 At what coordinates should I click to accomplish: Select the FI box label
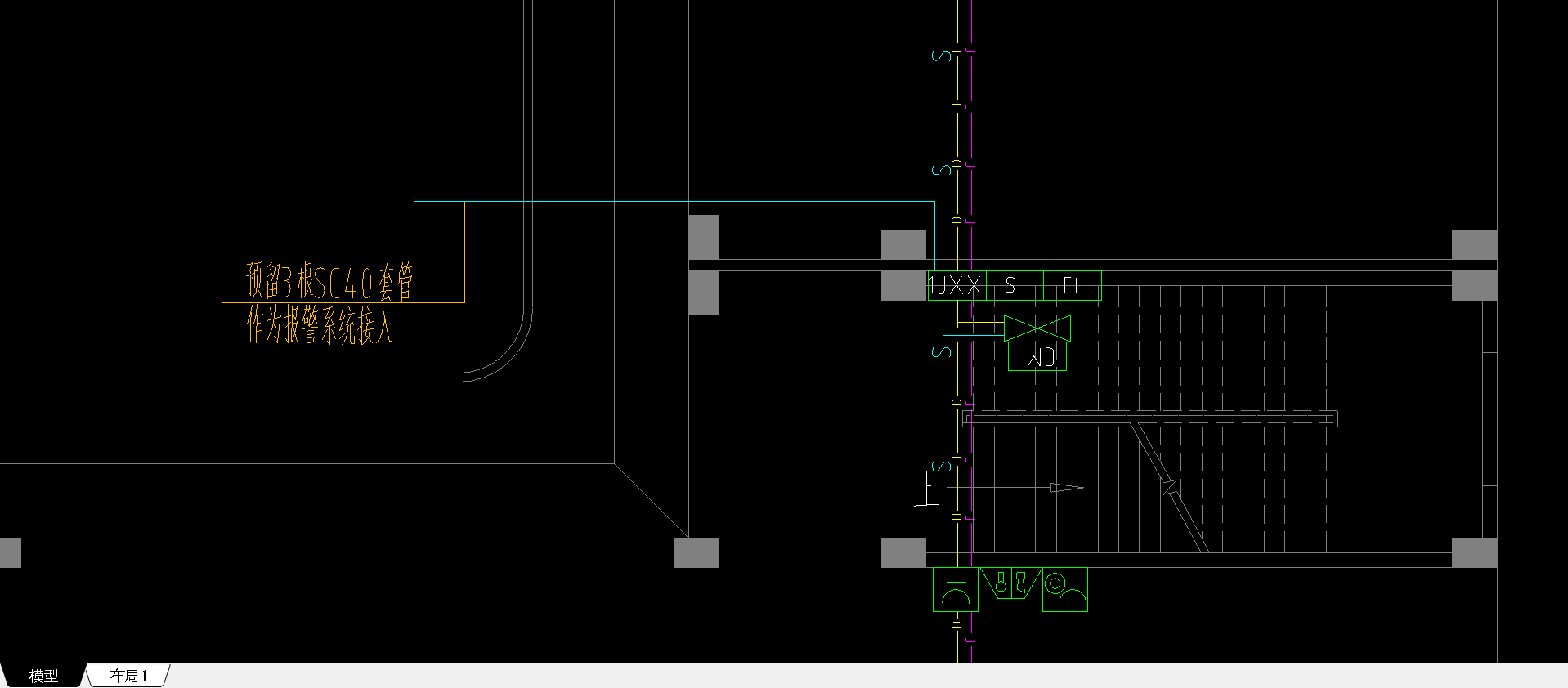(1073, 286)
